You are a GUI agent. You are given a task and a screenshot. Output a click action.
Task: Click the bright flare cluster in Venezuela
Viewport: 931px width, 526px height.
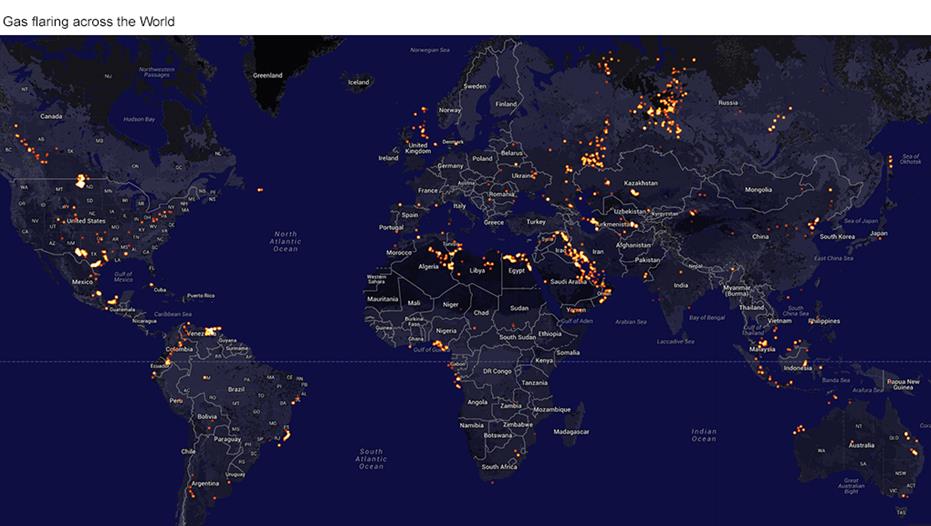[208, 331]
